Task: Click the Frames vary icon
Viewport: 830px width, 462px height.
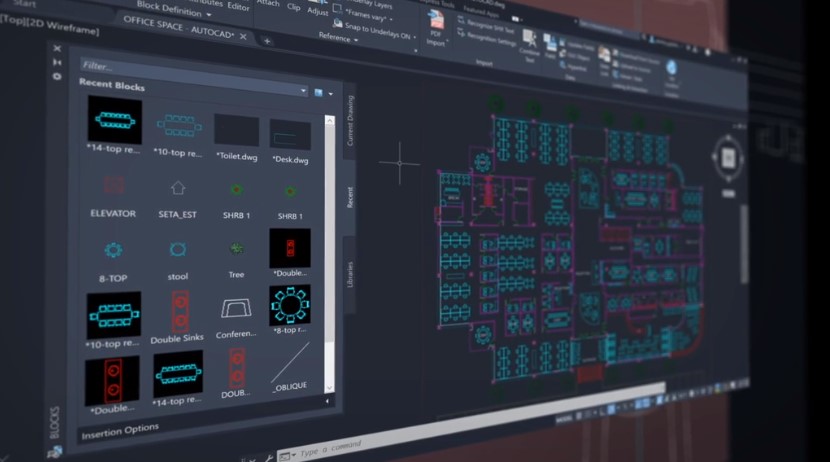Action: [x=337, y=8]
